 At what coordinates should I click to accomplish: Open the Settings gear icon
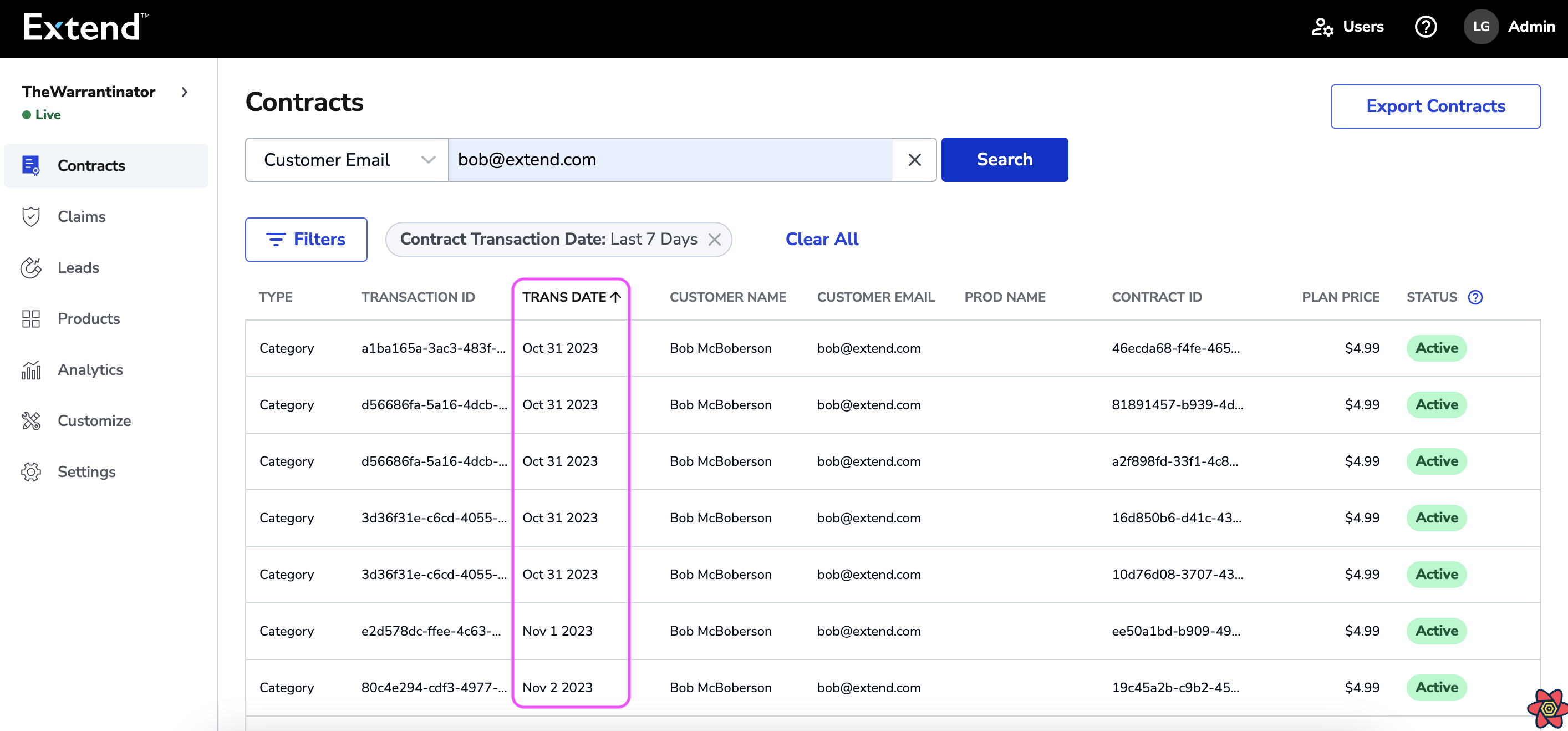point(30,471)
